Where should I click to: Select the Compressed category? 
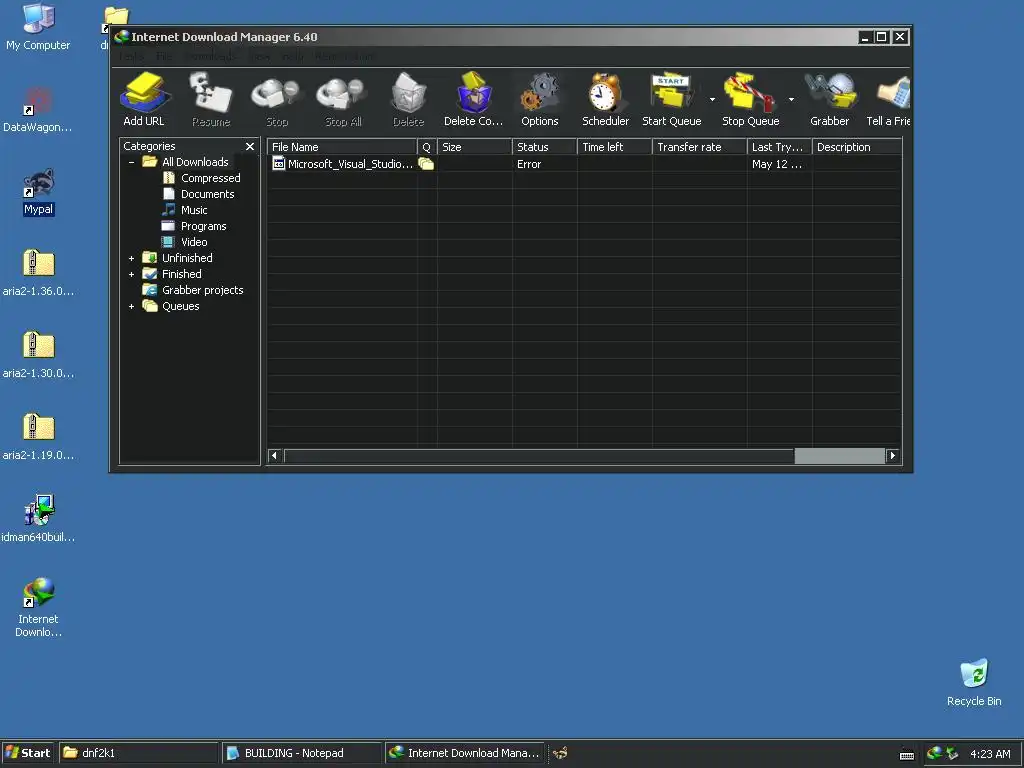tap(210, 178)
